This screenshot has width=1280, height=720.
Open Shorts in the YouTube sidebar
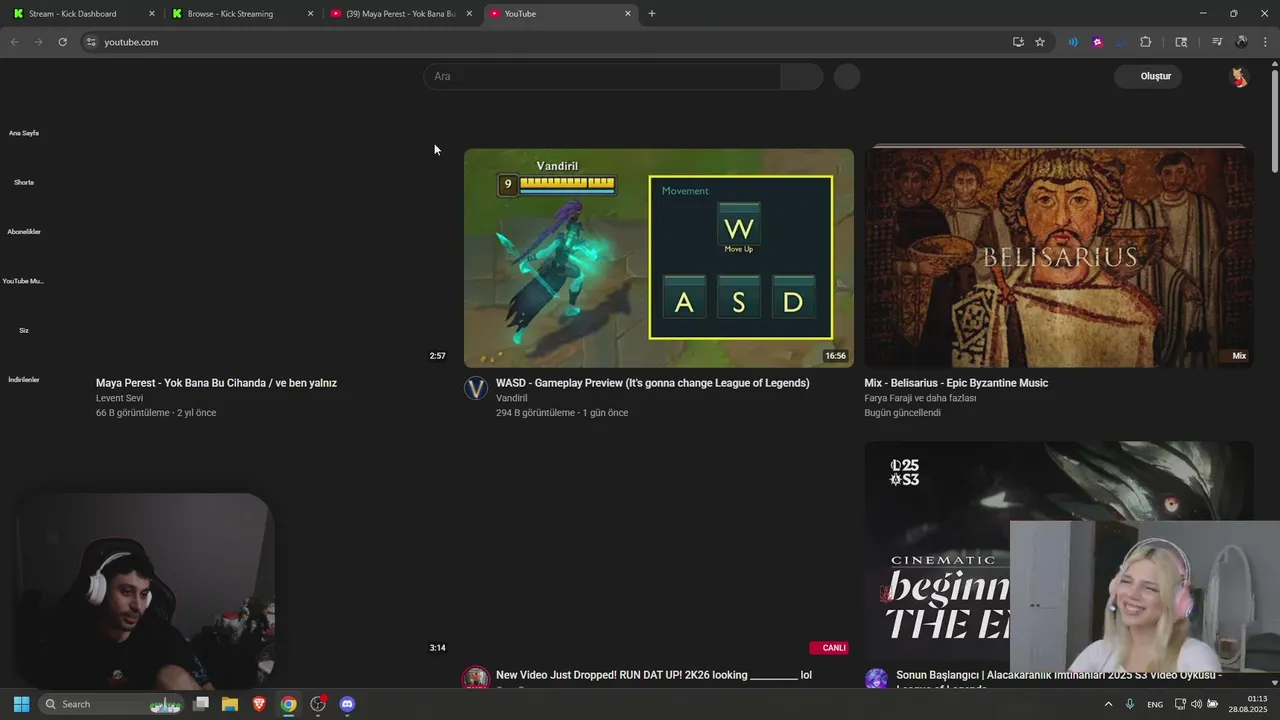pos(24,182)
